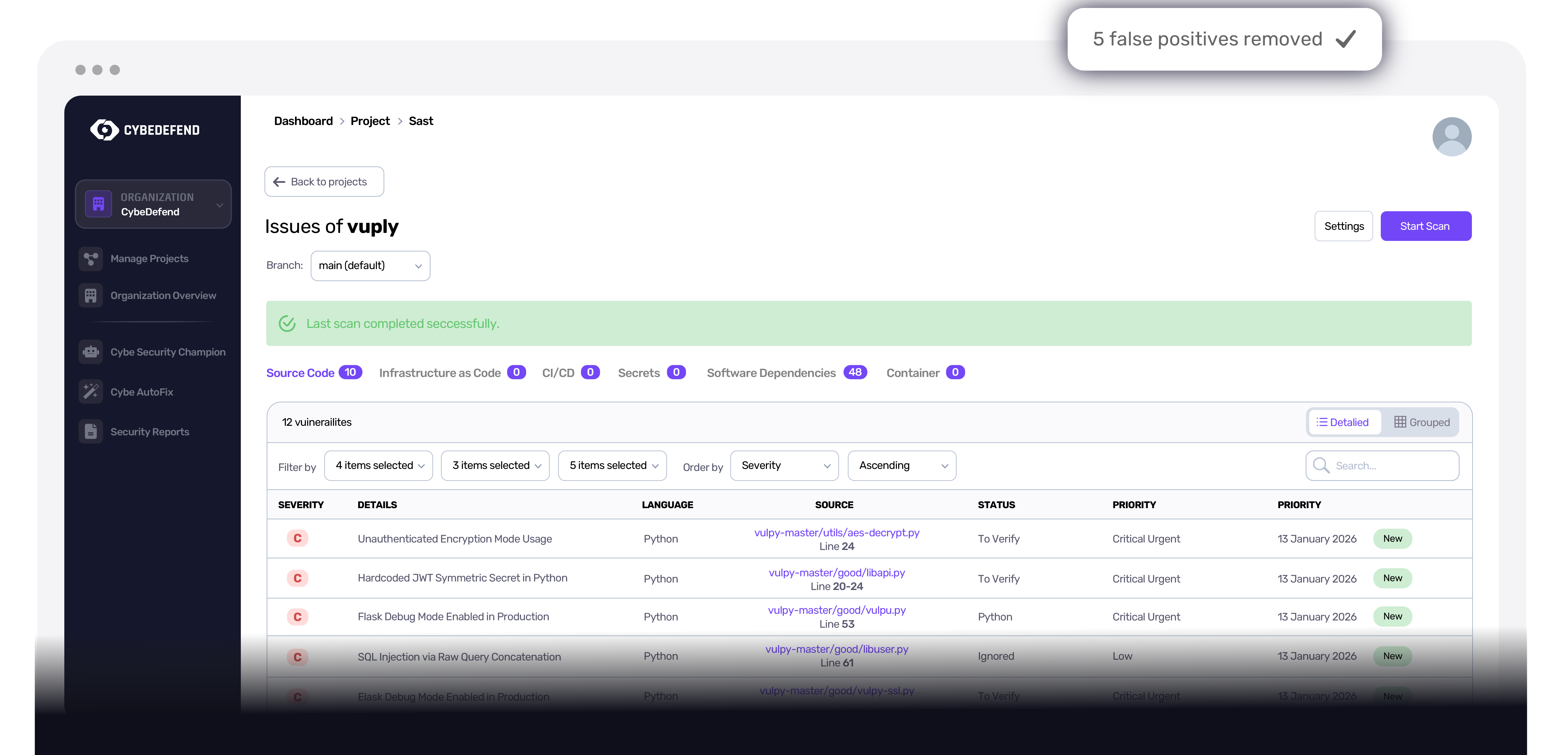Screen dimensions: 1568x755
Task: Open the Security Reports document icon
Action: 91,432
